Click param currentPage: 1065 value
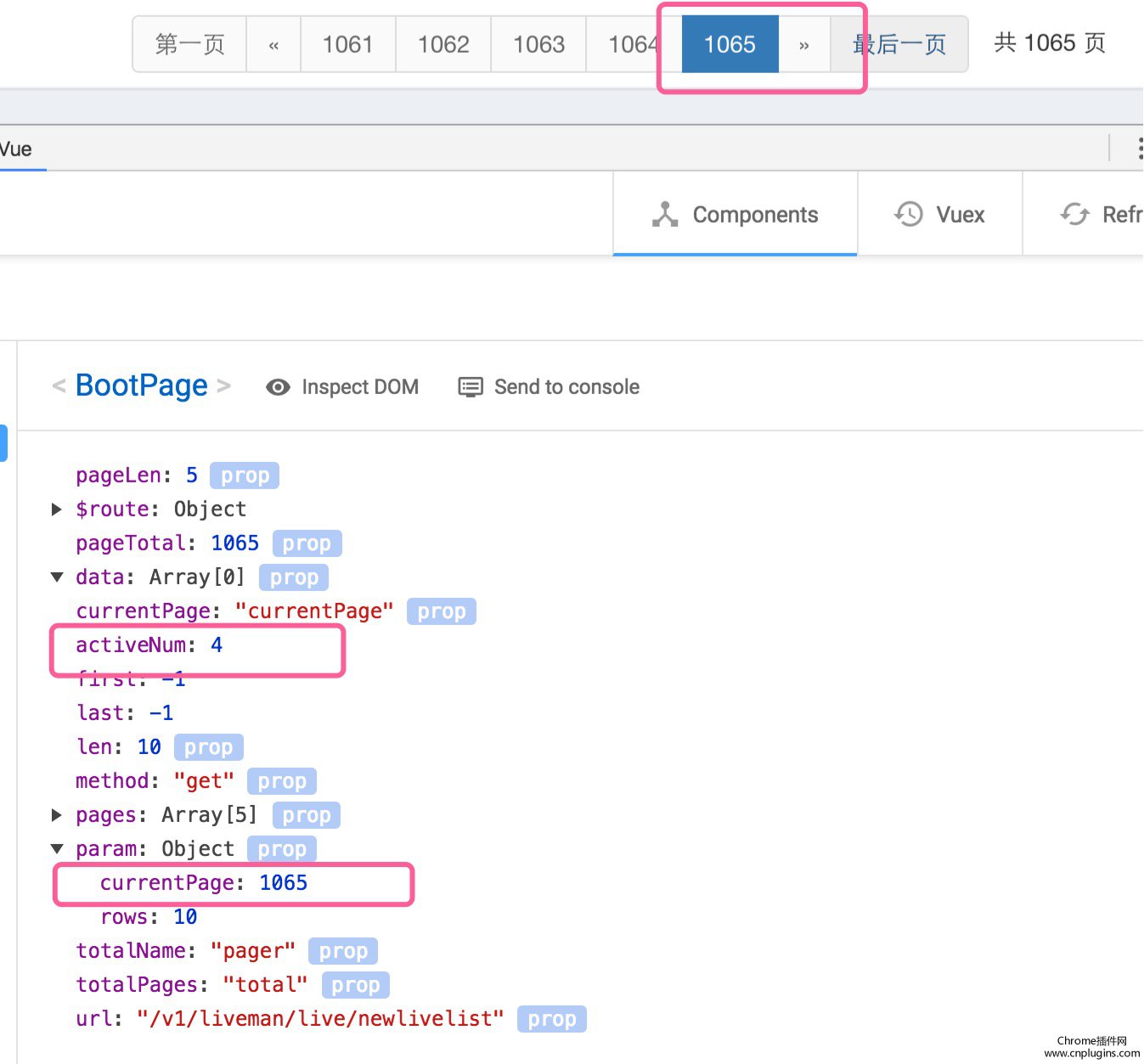 pos(284,883)
